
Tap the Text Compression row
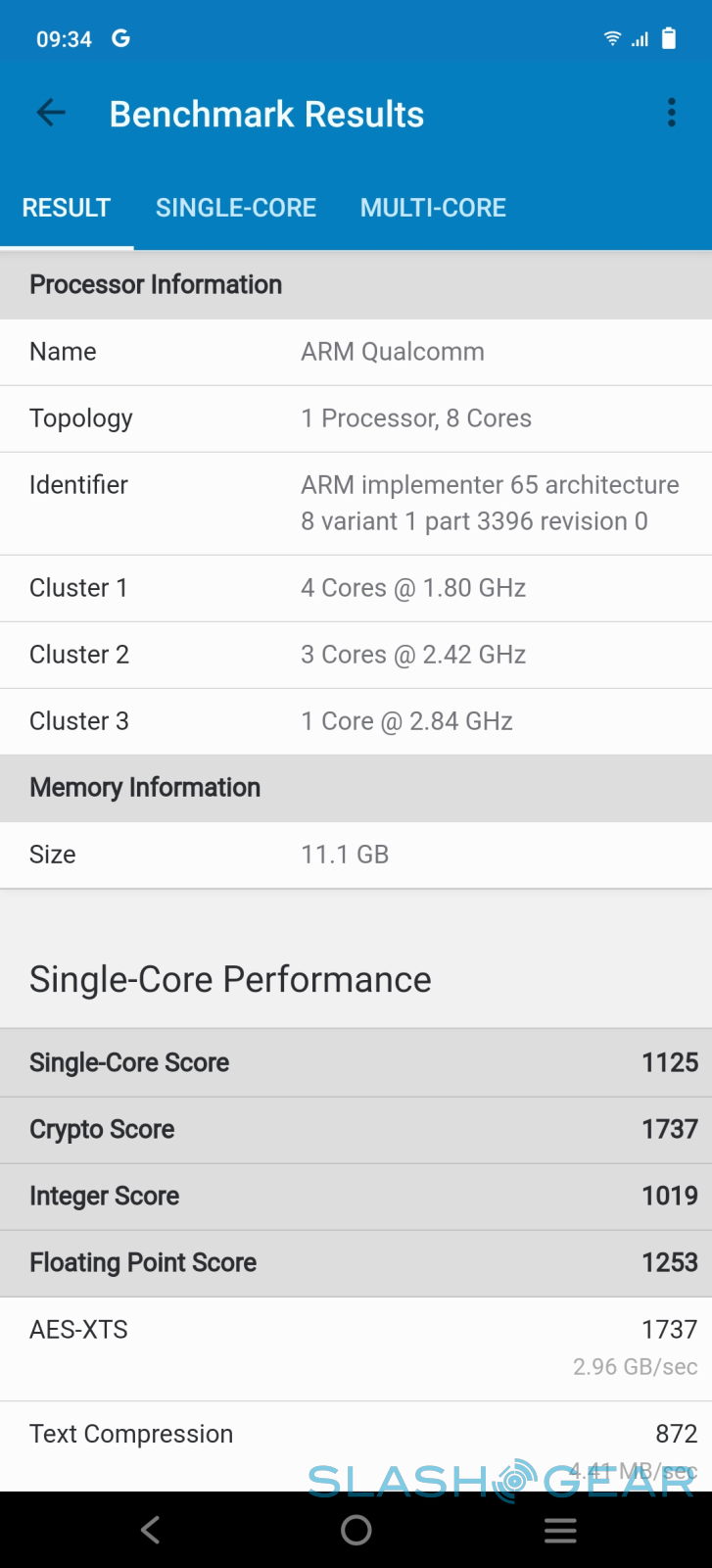click(356, 1441)
